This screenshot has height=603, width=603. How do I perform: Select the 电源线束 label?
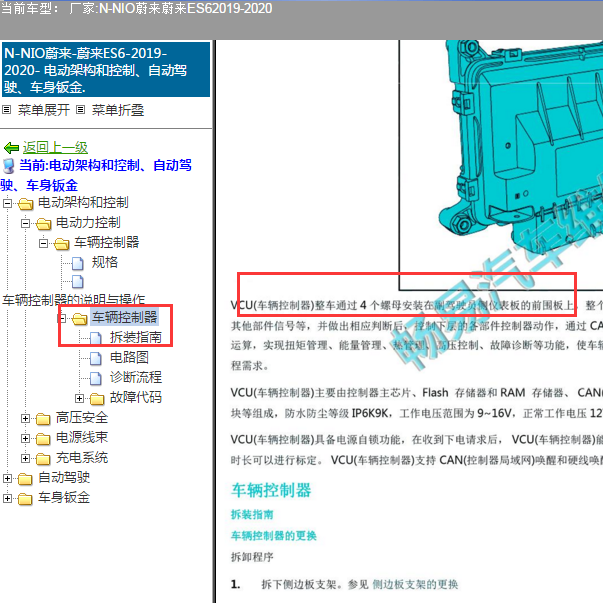[x=82, y=437]
